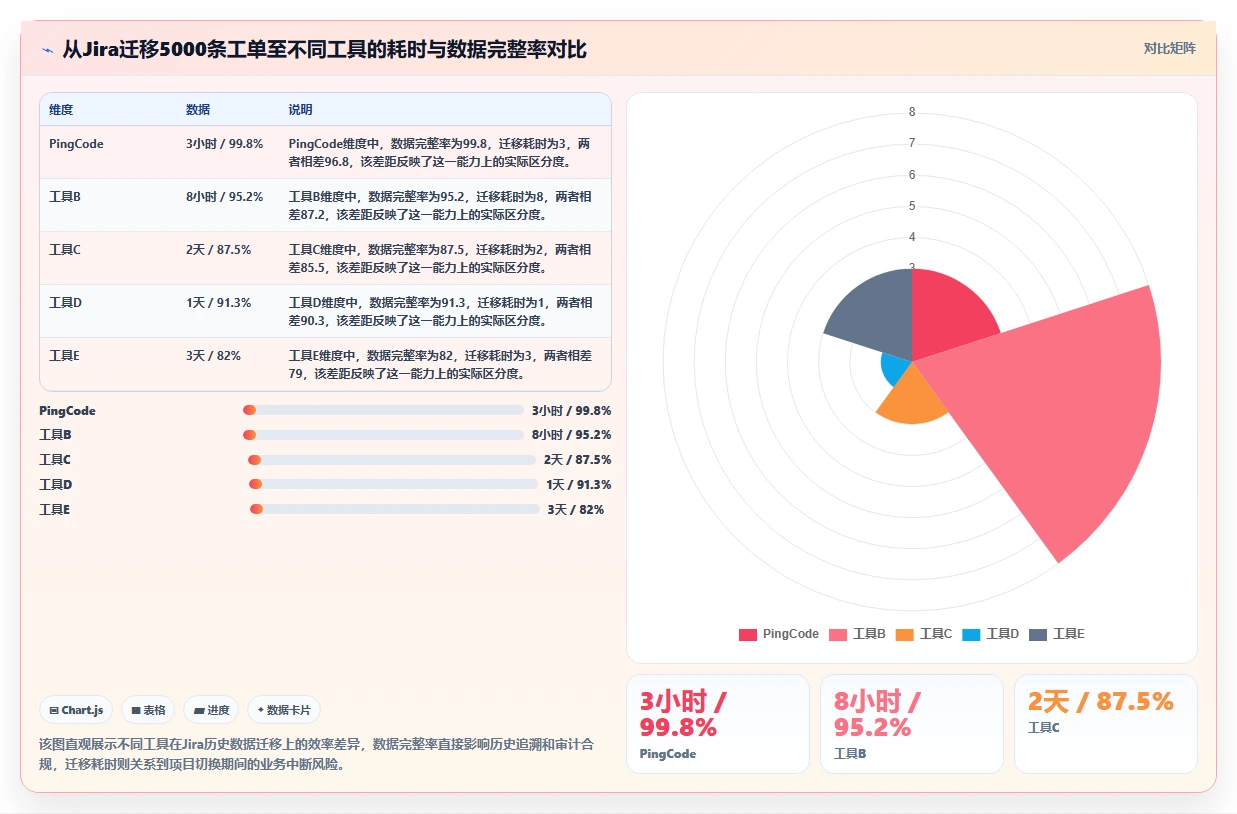Select the 数据卡片 tag chip
Viewport: 1237px width, 814px height.
point(284,710)
